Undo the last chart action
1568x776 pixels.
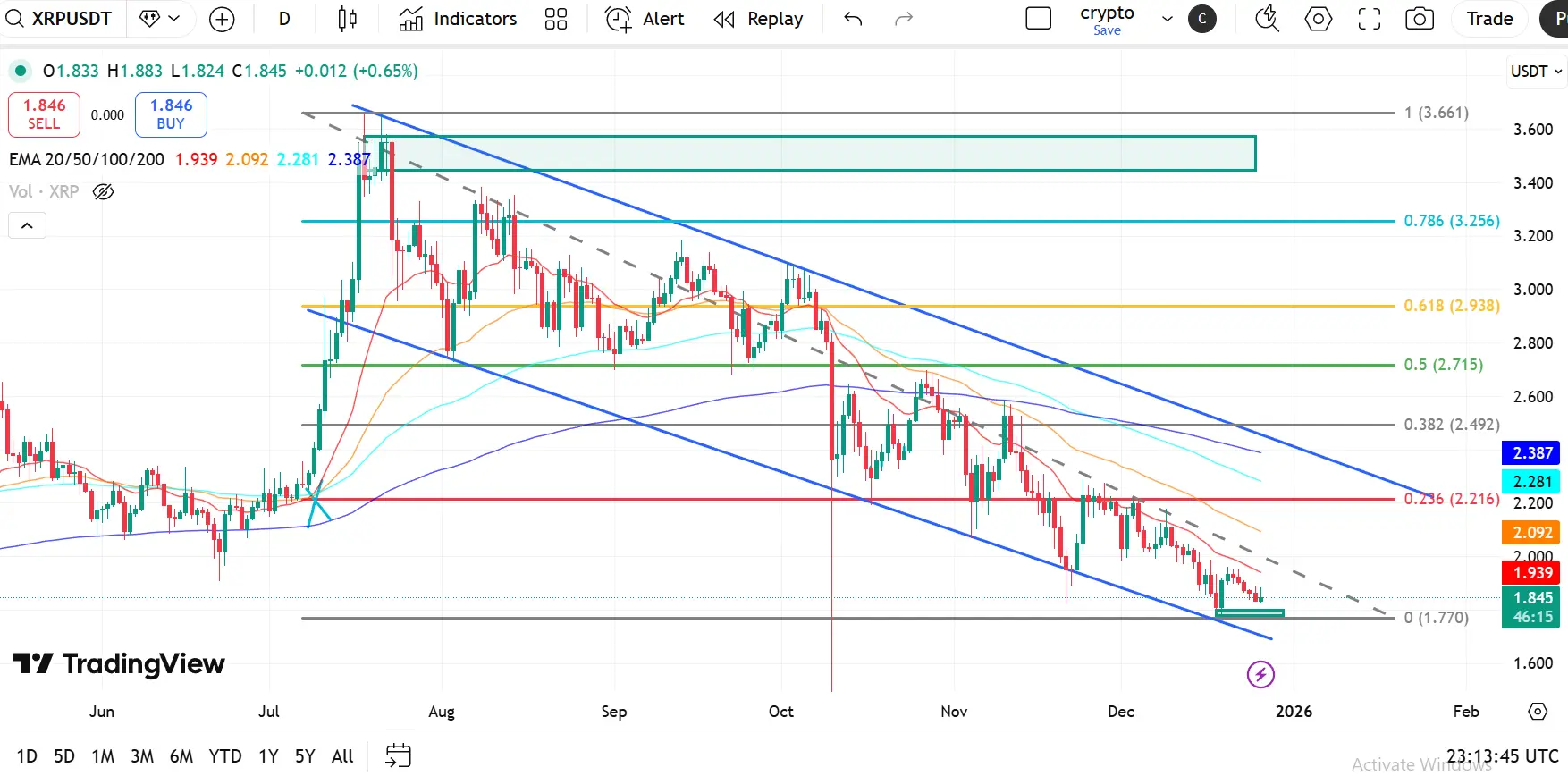click(853, 19)
